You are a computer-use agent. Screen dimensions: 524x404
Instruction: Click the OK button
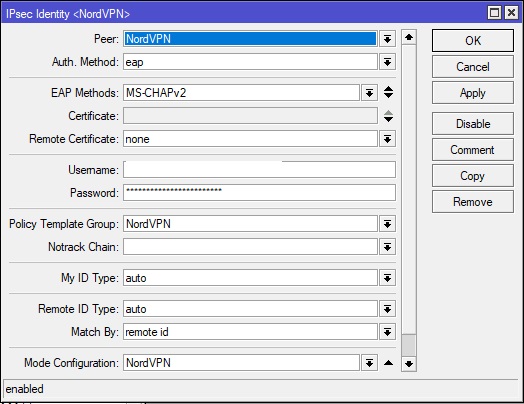(x=473, y=40)
